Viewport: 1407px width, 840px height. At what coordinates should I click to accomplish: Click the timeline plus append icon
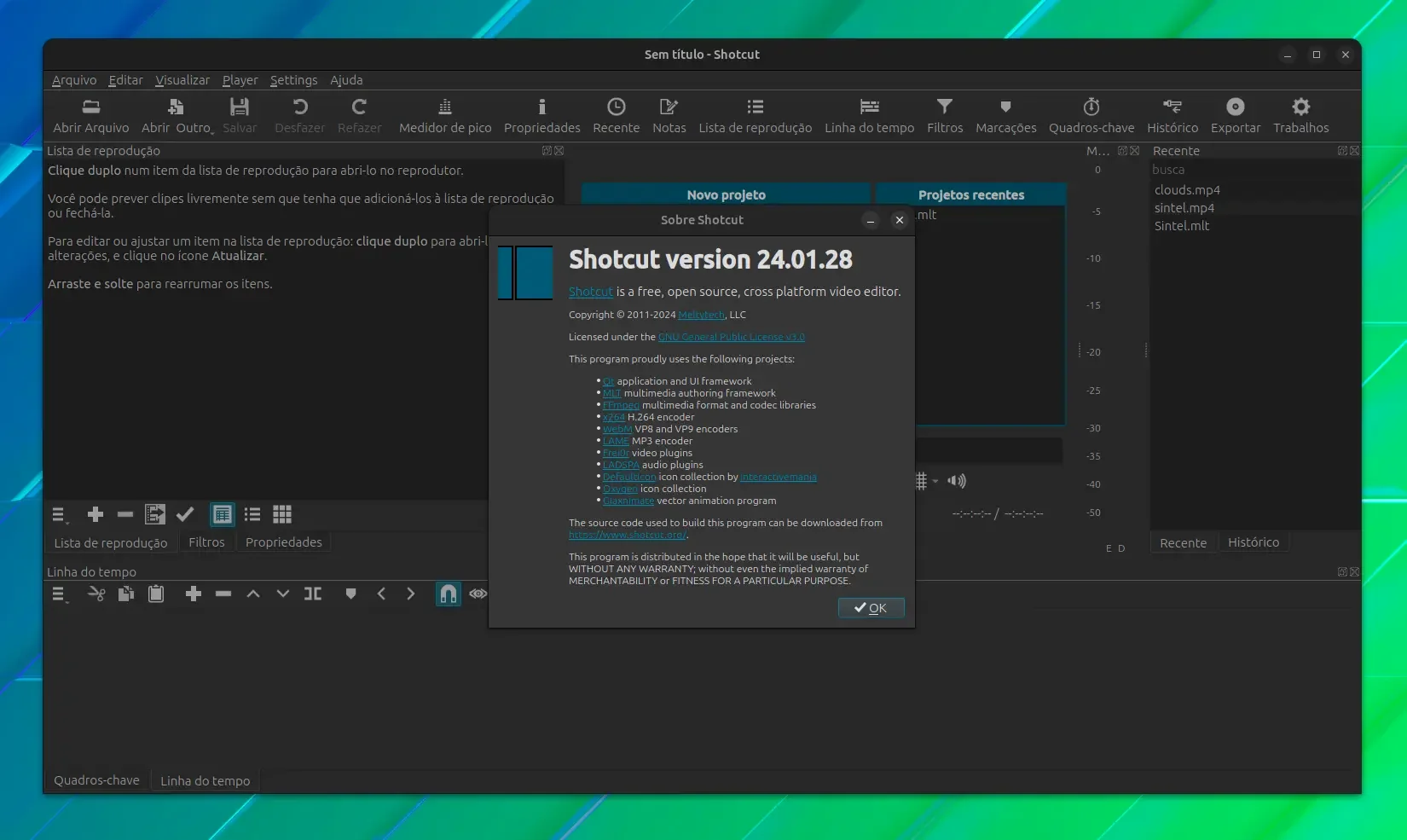tap(194, 594)
